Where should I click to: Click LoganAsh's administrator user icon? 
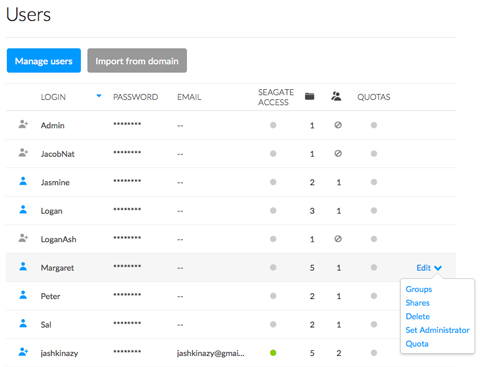(x=23, y=238)
